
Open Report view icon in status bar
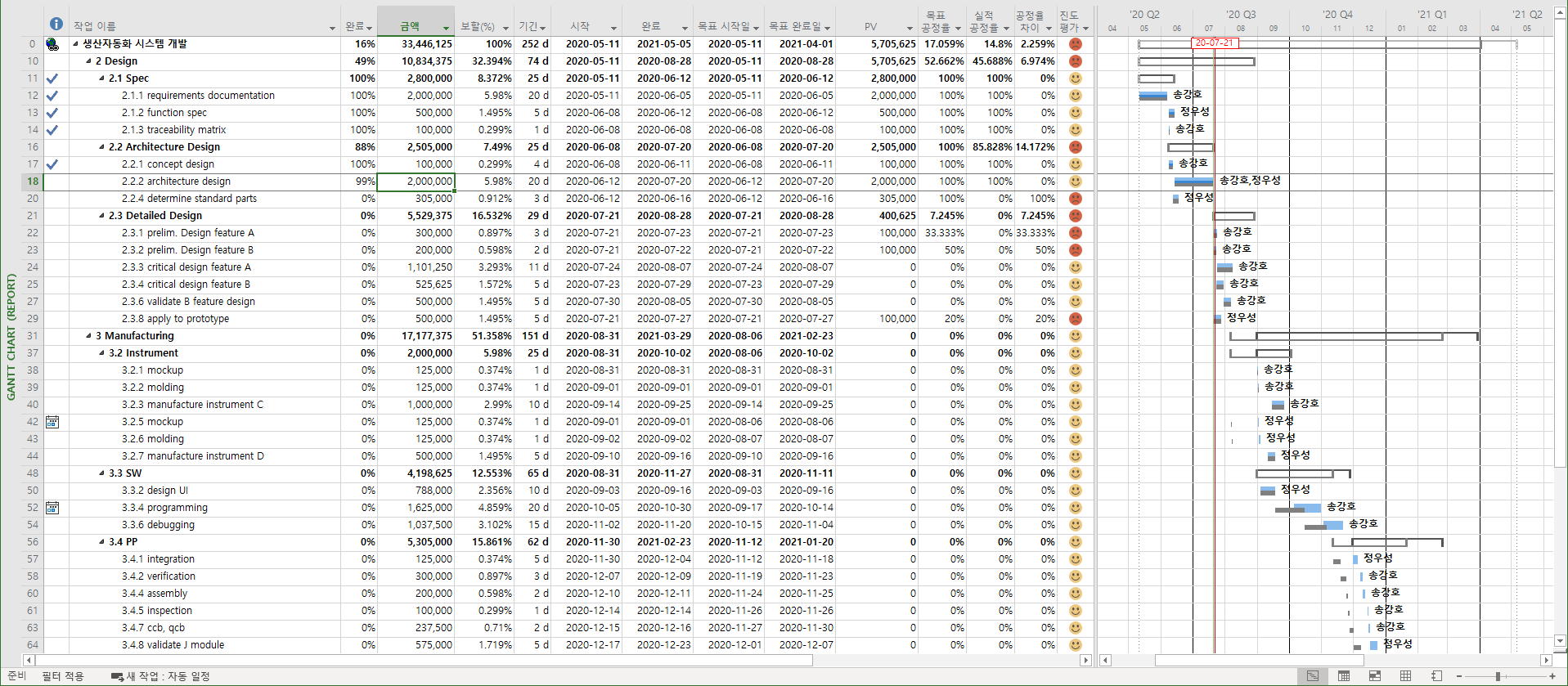(1436, 676)
